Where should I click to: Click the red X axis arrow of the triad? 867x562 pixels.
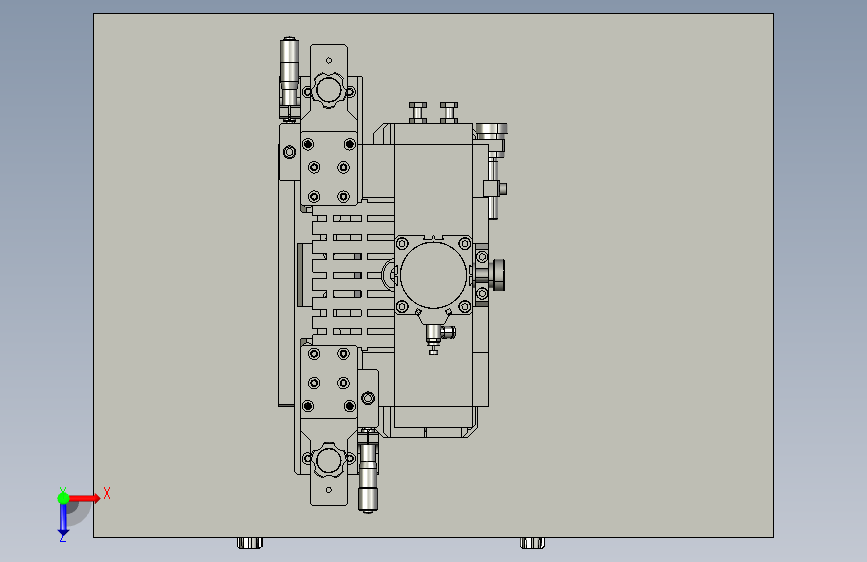[x=84, y=498]
